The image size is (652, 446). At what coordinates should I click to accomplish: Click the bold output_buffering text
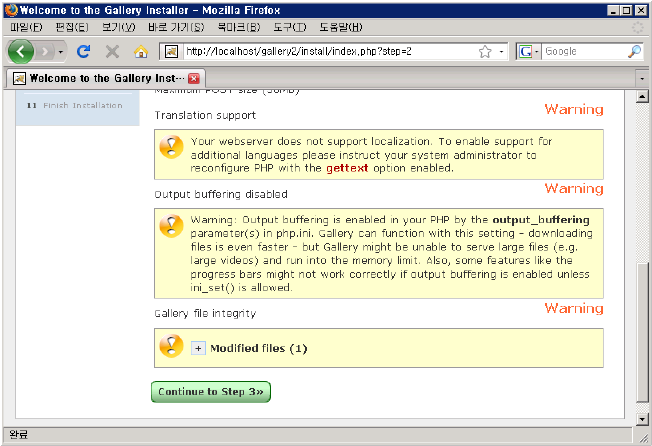click(x=541, y=220)
